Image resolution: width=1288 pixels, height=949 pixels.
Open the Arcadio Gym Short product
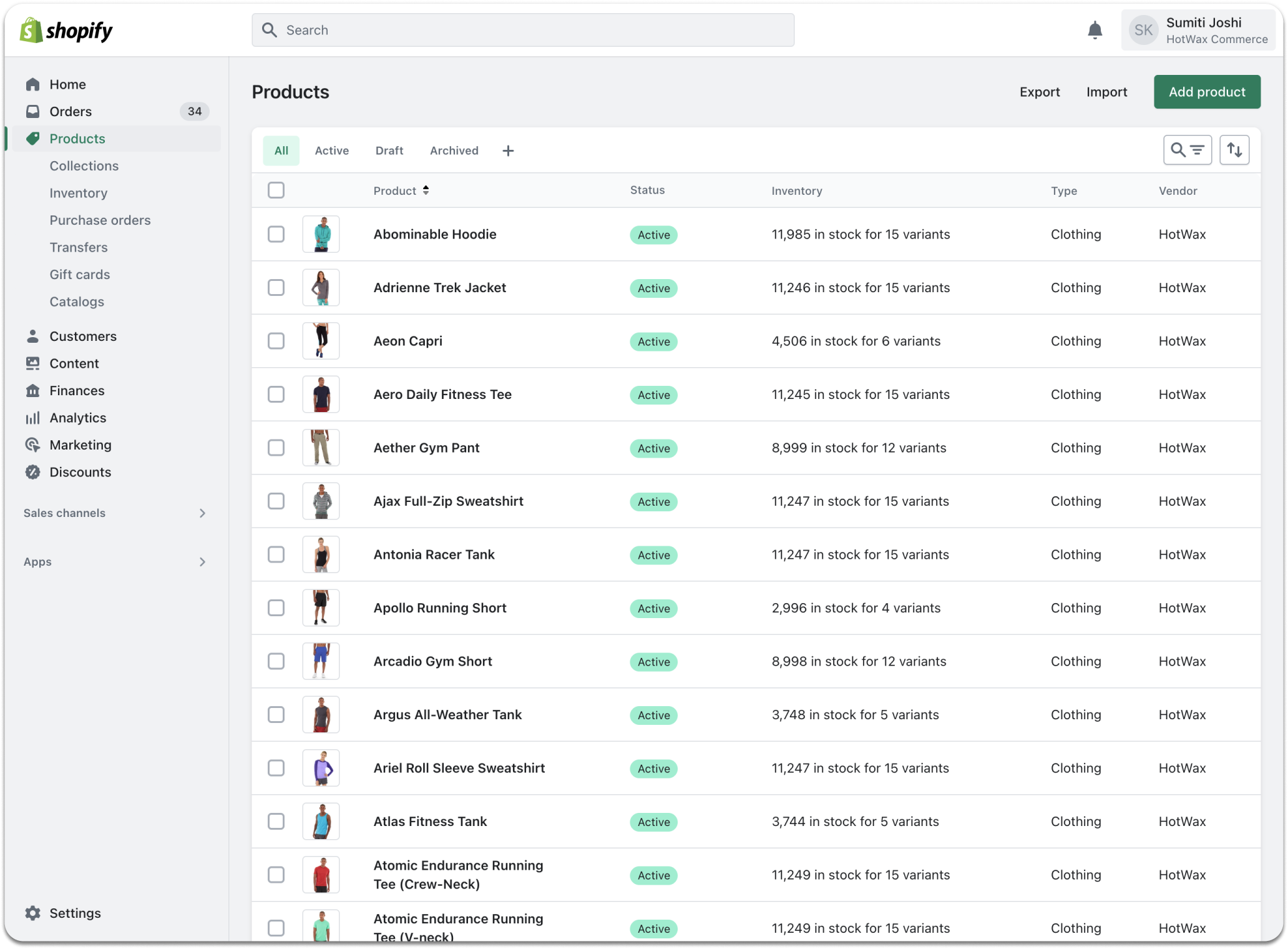(x=433, y=661)
